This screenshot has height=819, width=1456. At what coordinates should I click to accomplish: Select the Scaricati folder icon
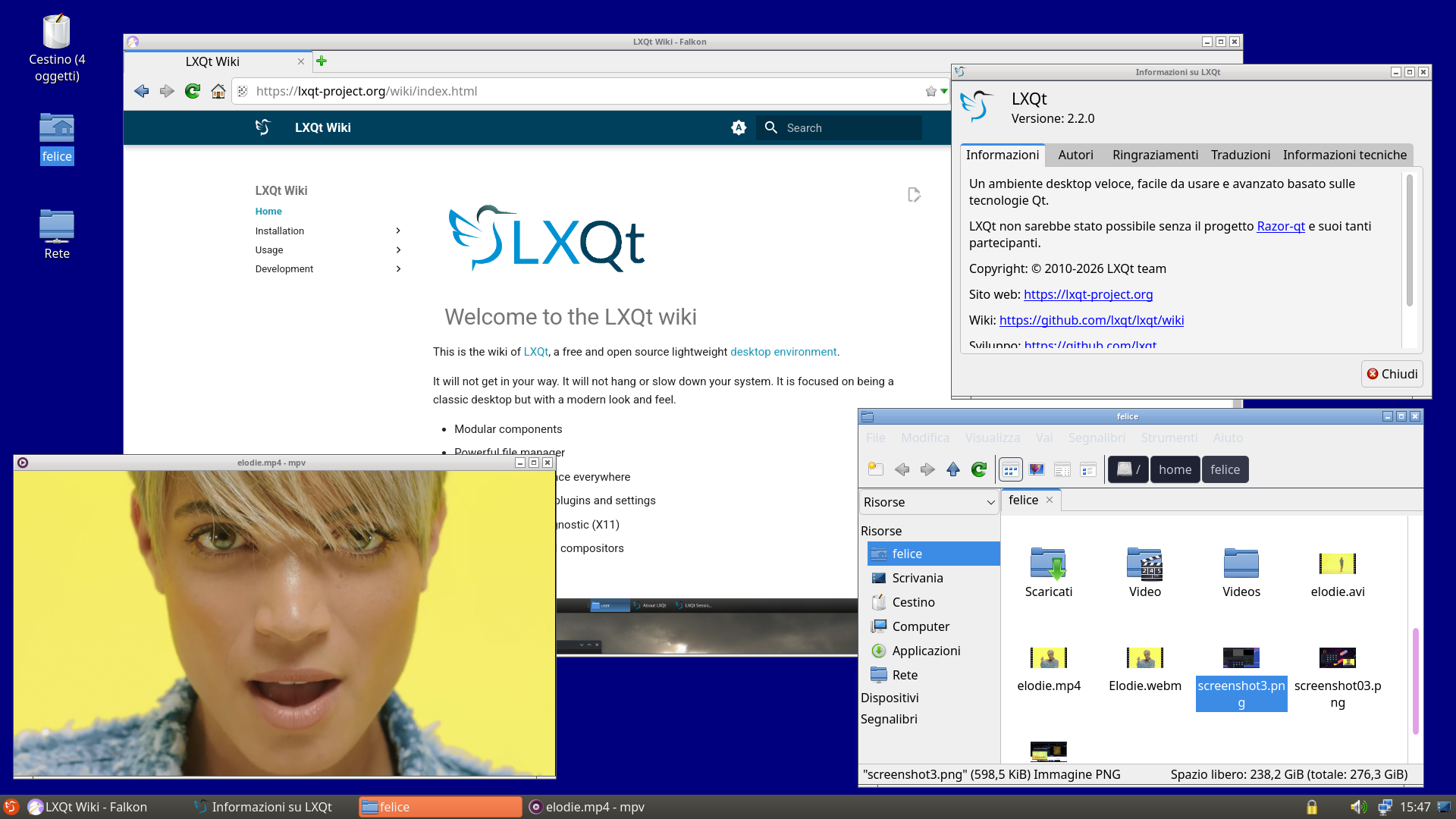point(1048,563)
